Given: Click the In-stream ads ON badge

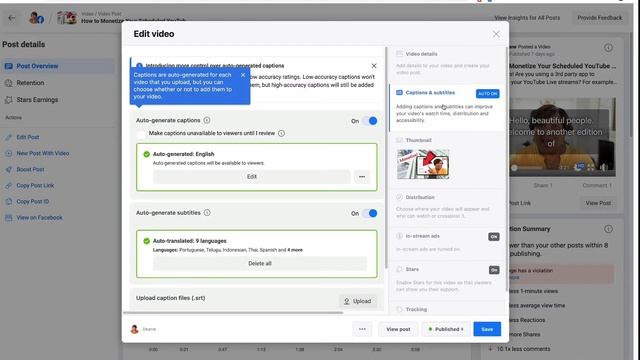Looking at the screenshot, I should pos(493,237).
